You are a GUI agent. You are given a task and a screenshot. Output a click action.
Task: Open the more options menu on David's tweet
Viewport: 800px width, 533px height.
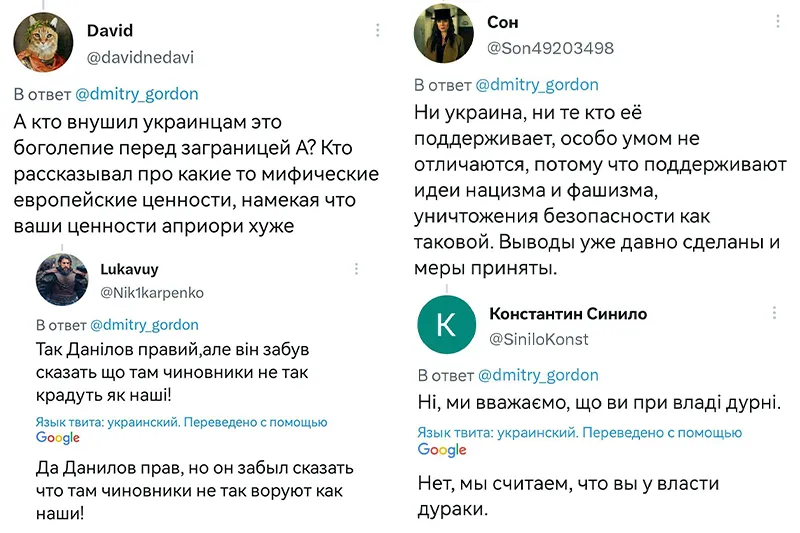tap(378, 30)
